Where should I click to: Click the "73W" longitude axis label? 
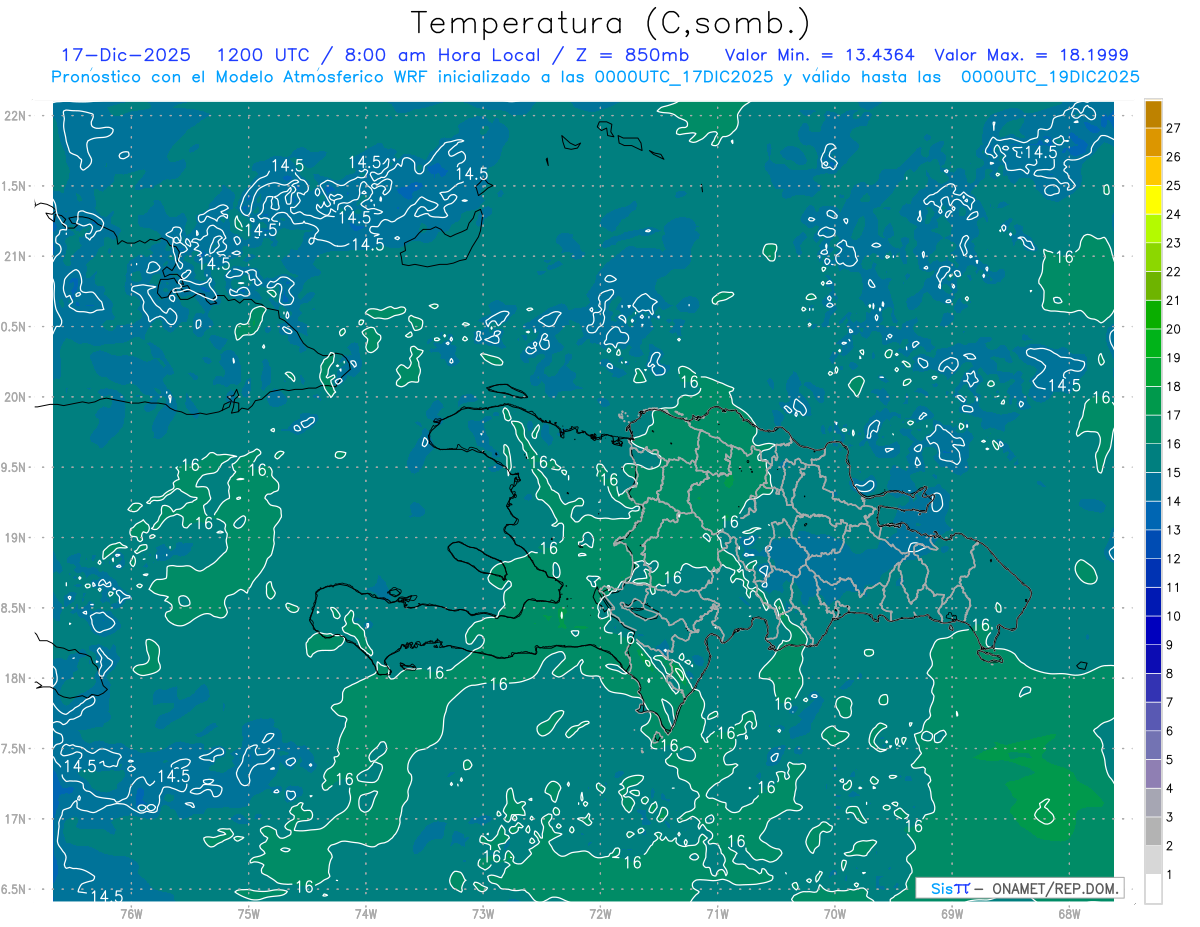pyautogui.click(x=483, y=913)
